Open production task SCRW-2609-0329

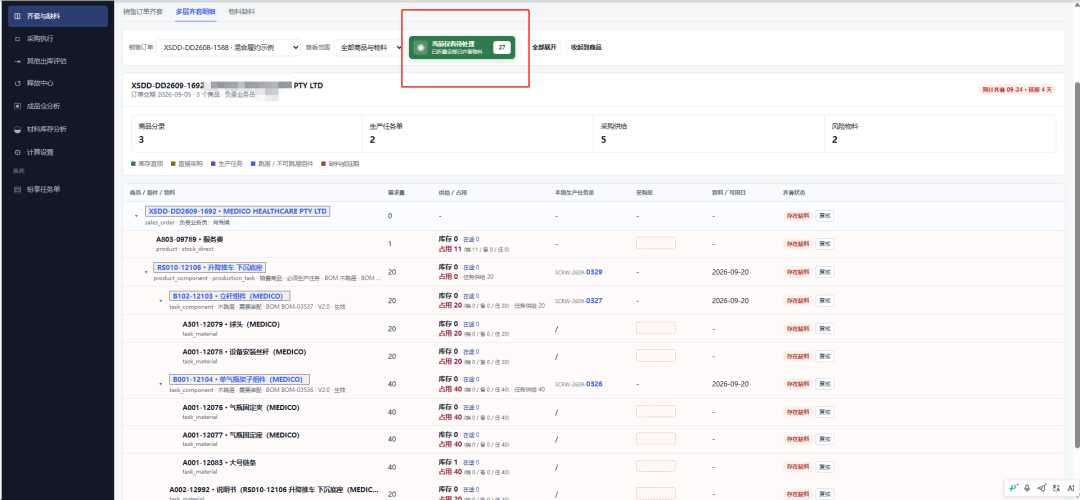click(x=579, y=272)
